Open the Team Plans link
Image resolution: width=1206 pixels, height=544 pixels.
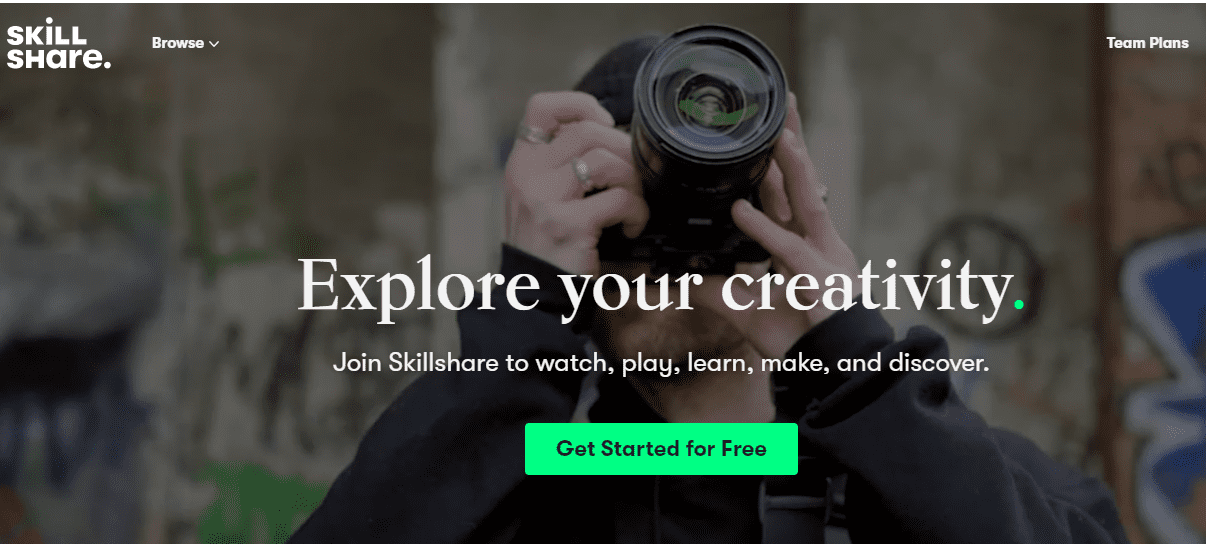[1147, 43]
